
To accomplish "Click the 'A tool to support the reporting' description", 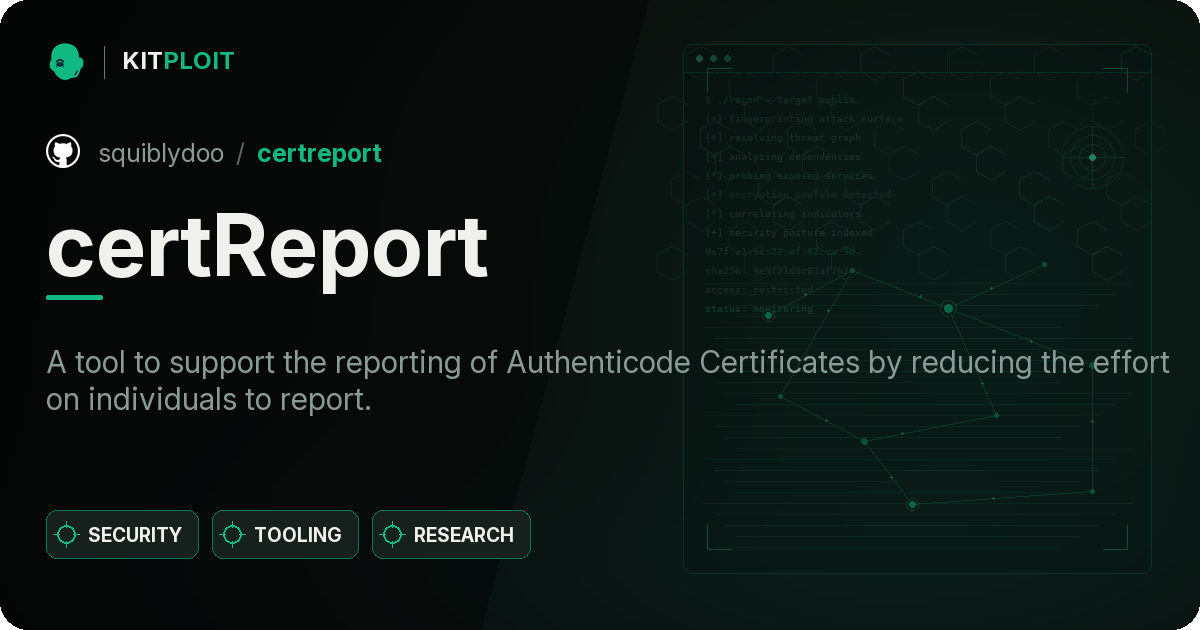I will pyautogui.click(x=608, y=381).
